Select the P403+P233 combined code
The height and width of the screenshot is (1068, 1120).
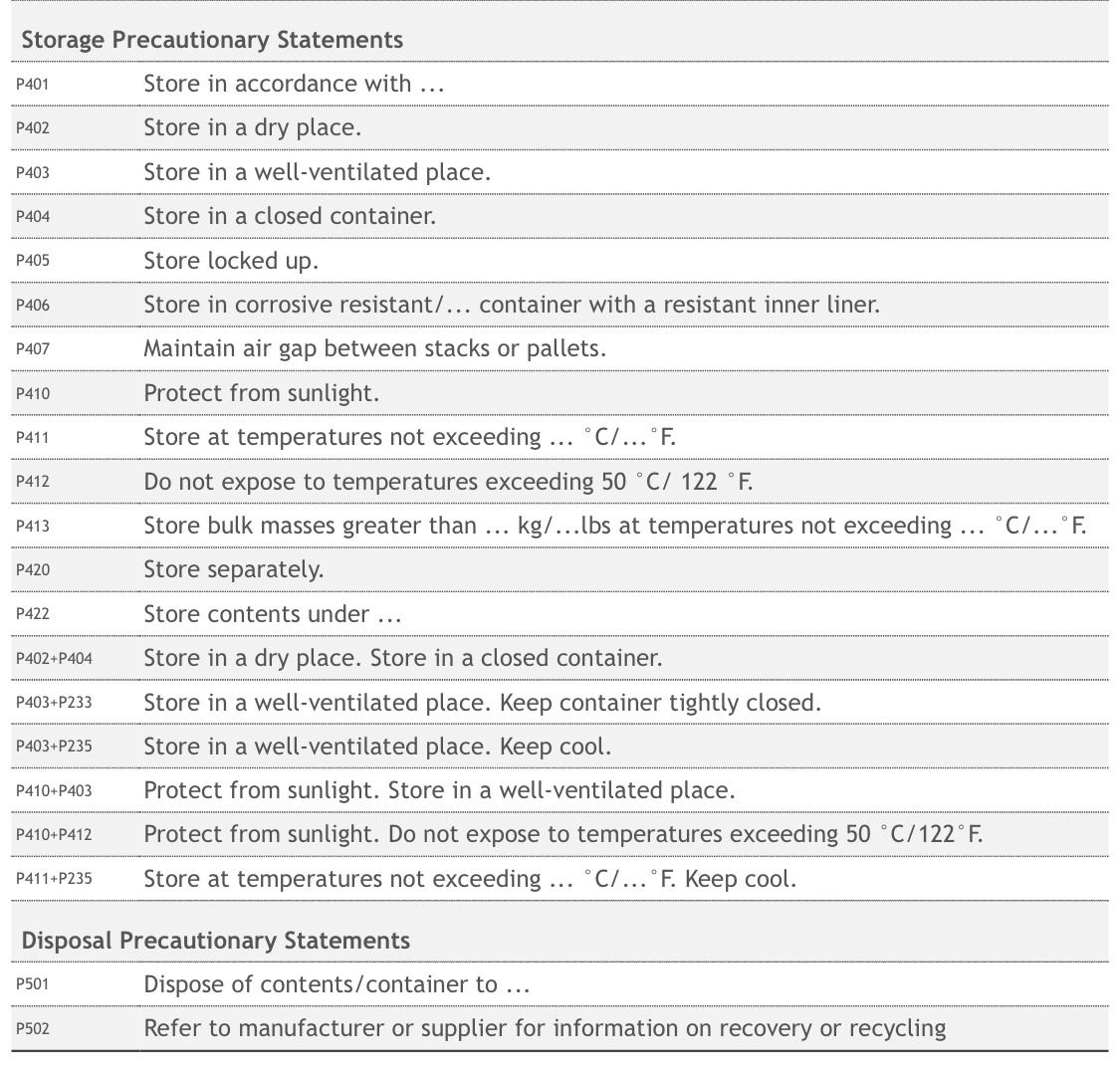[54, 703]
